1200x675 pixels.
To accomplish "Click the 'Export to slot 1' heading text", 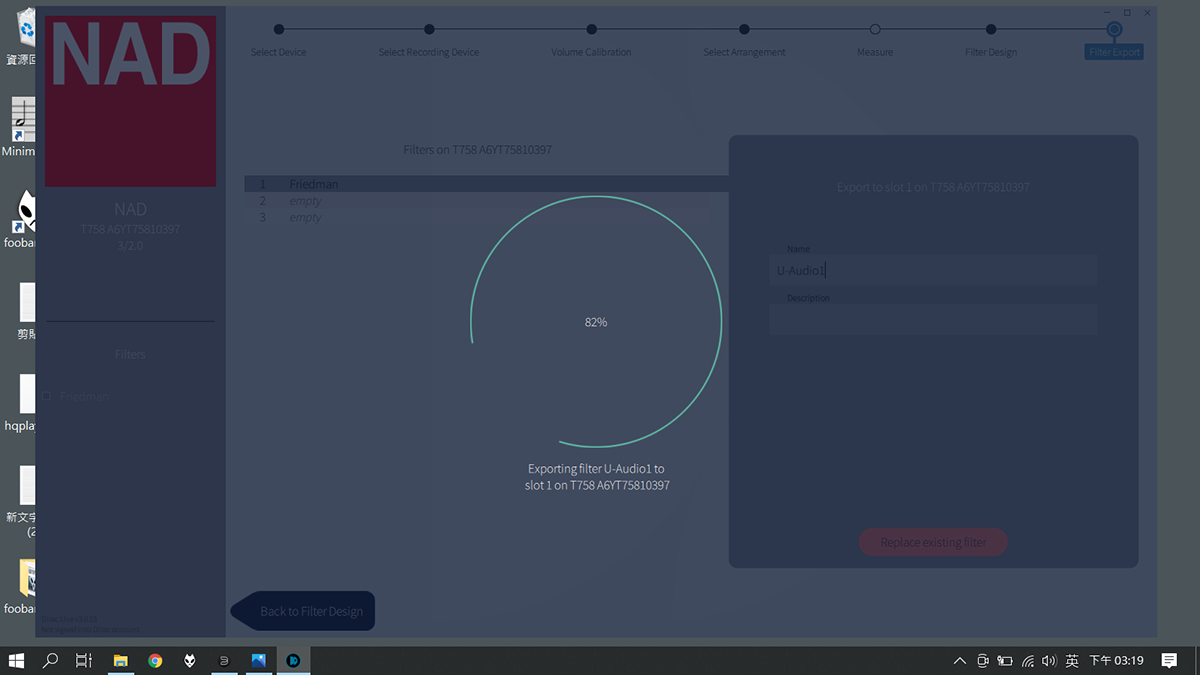I will click(x=933, y=187).
